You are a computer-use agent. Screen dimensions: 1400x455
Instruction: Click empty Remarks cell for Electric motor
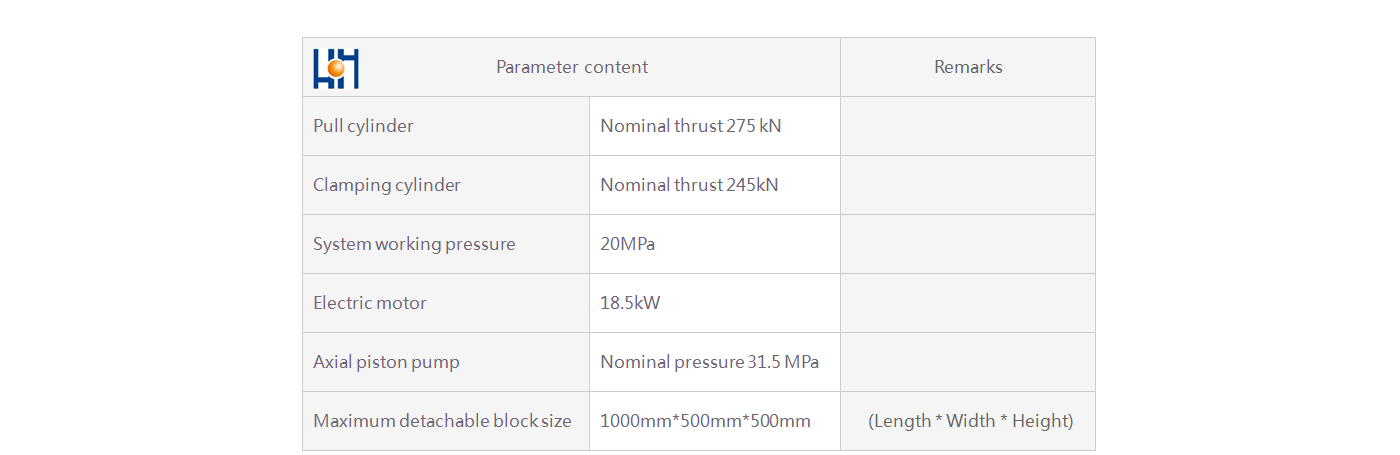968,303
